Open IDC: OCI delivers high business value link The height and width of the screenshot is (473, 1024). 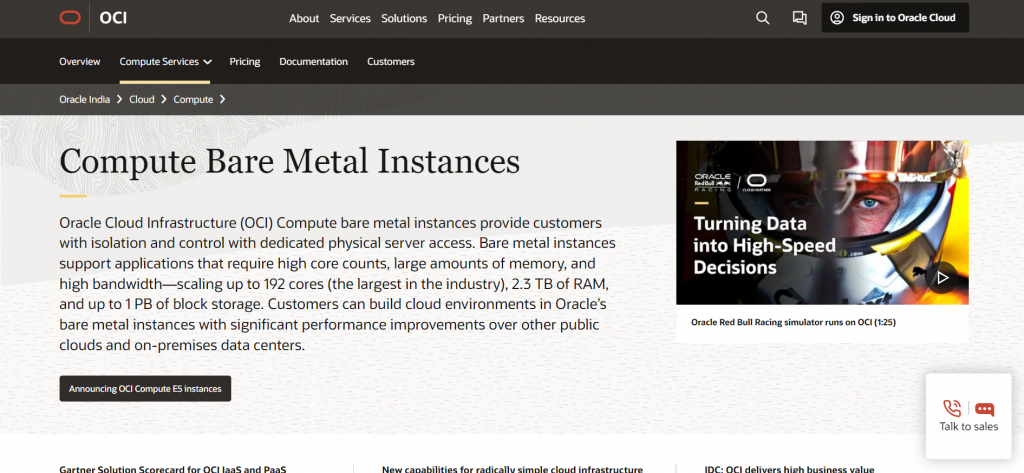(790, 469)
